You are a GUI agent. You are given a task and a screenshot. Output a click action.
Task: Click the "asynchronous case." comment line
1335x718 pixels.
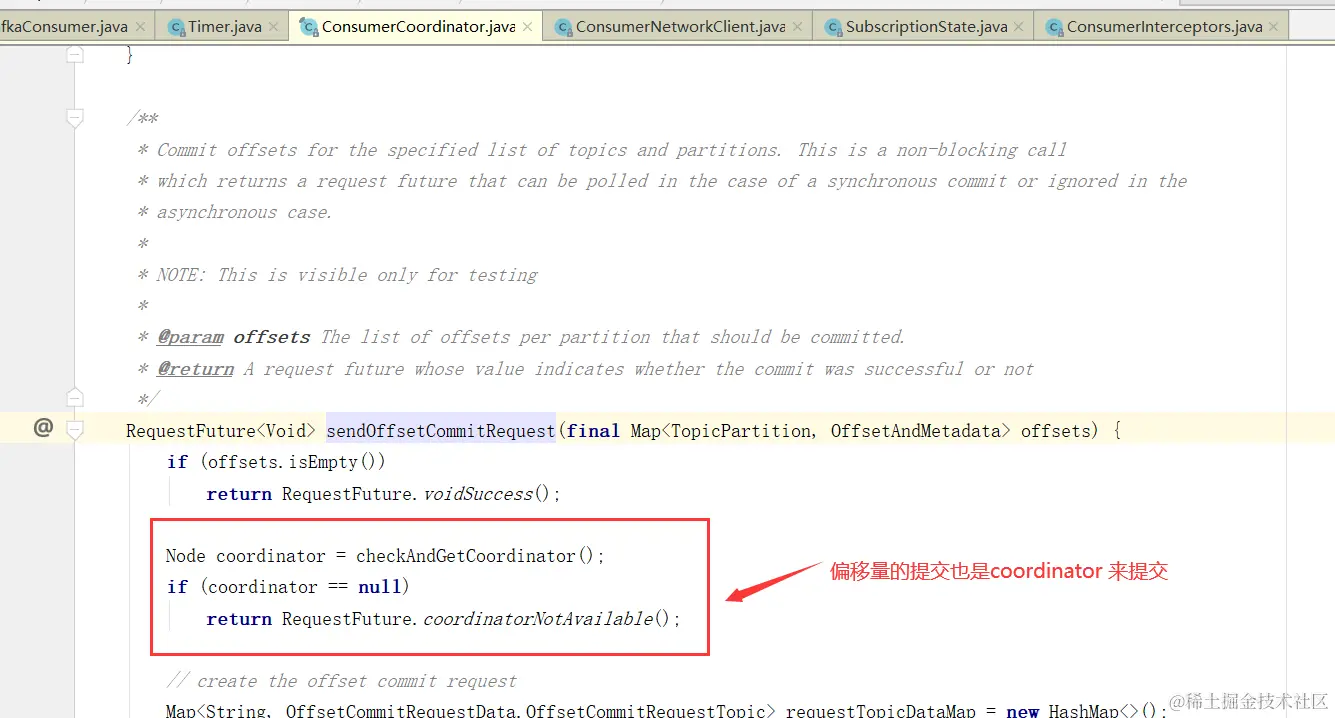point(244,212)
